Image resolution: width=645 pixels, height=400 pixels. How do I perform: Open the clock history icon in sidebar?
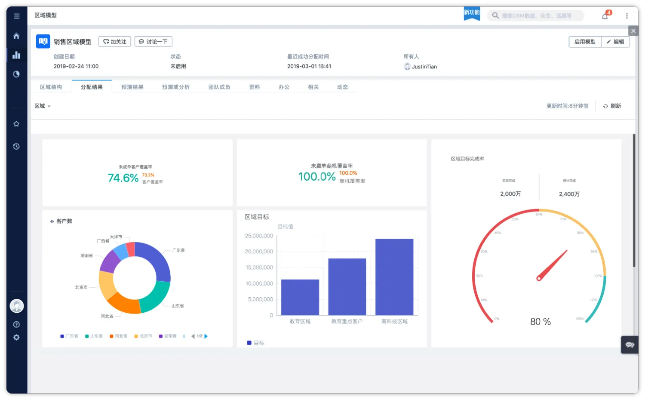(16, 146)
